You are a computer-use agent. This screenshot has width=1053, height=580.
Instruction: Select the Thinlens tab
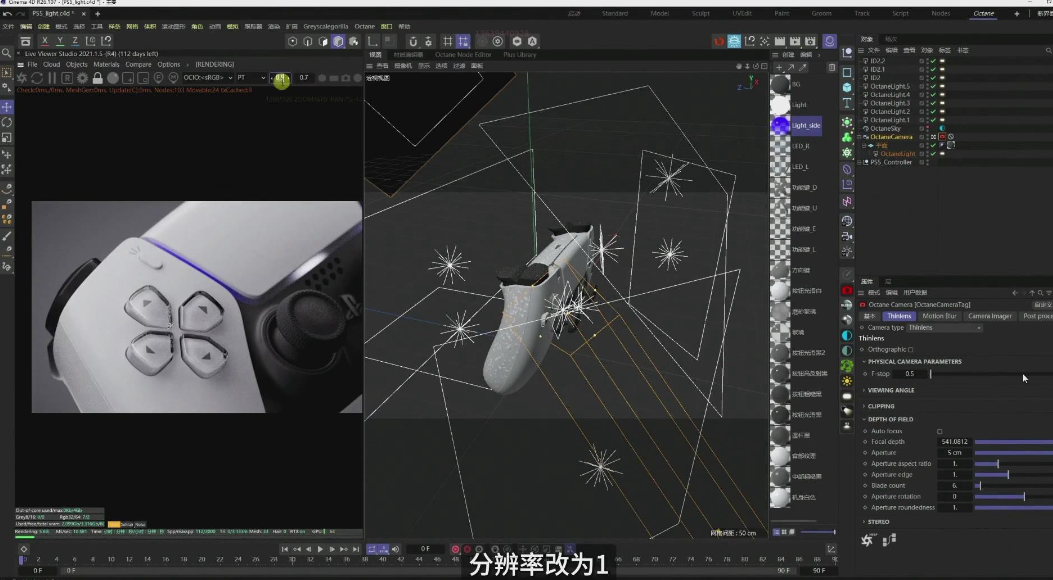(899, 316)
